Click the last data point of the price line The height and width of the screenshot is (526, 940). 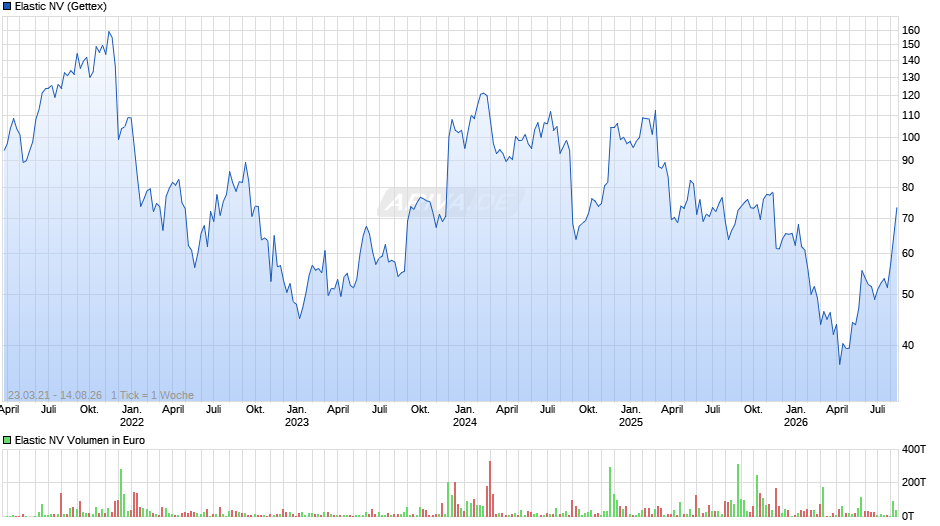pos(897,208)
